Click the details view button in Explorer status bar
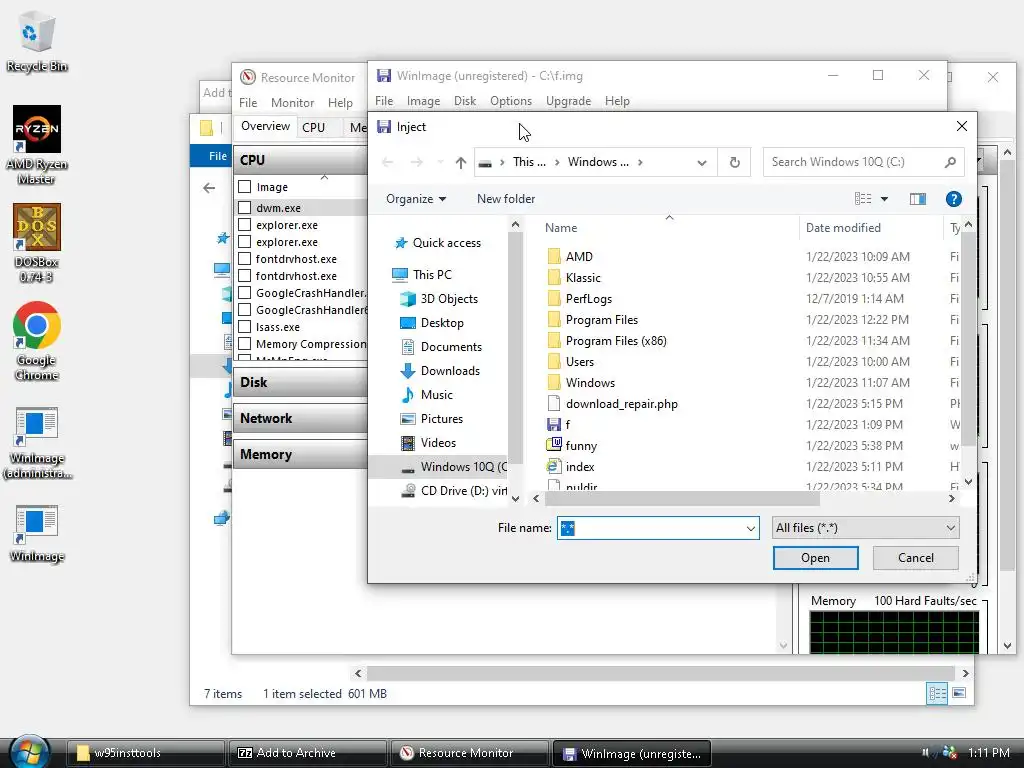Screen dimensions: 1024x768 tap(937, 693)
